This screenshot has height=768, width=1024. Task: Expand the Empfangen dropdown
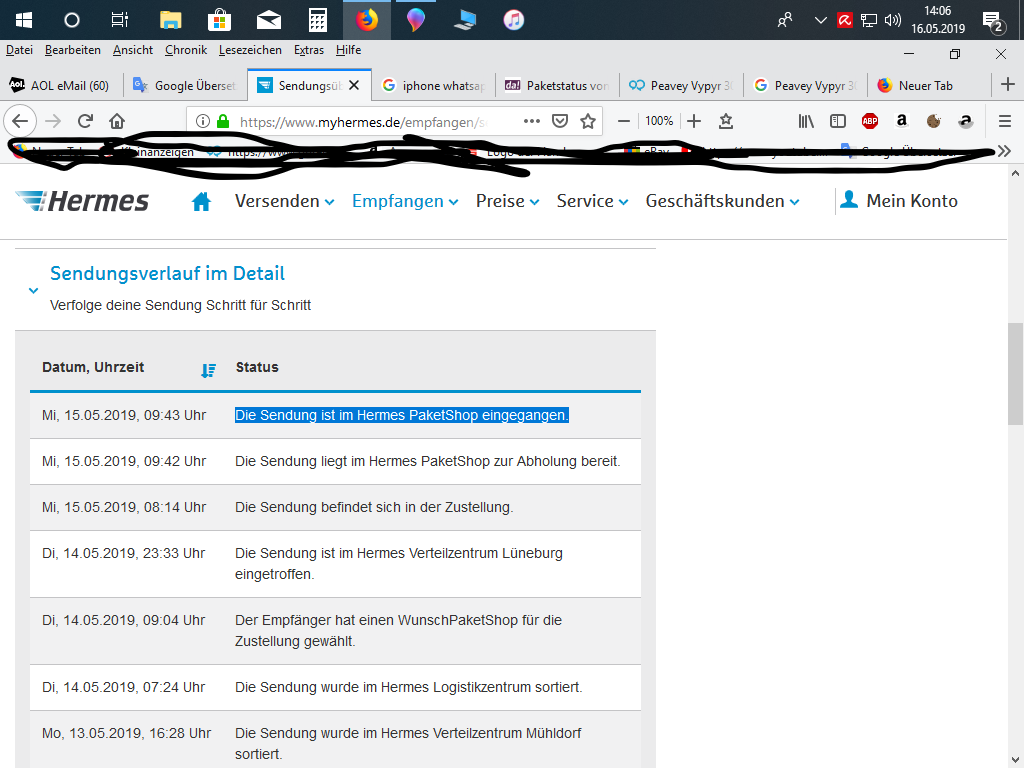405,201
